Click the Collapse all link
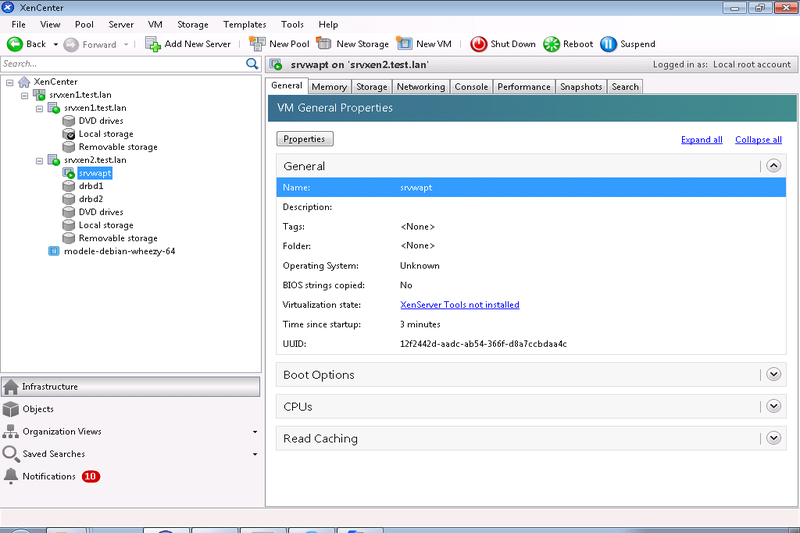The height and width of the screenshot is (533, 800). click(758, 140)
